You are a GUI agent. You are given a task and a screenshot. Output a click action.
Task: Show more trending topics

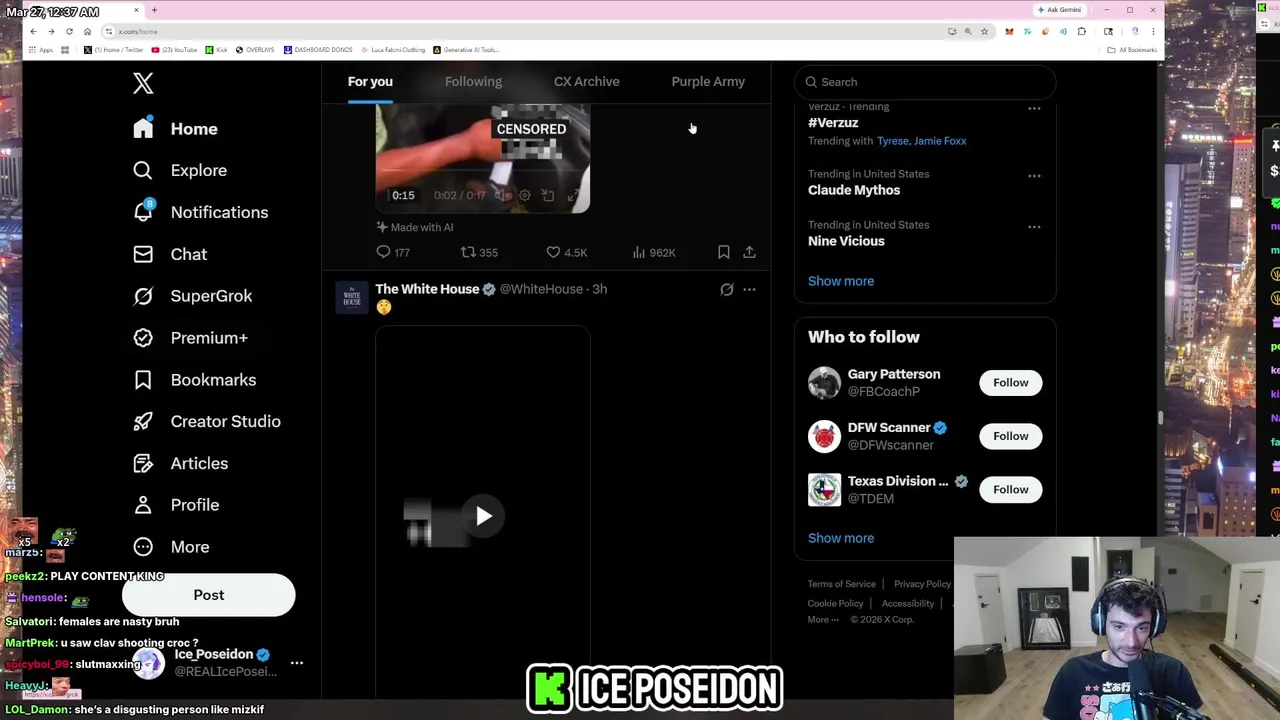pyautogui.click(x=841, y=281)
